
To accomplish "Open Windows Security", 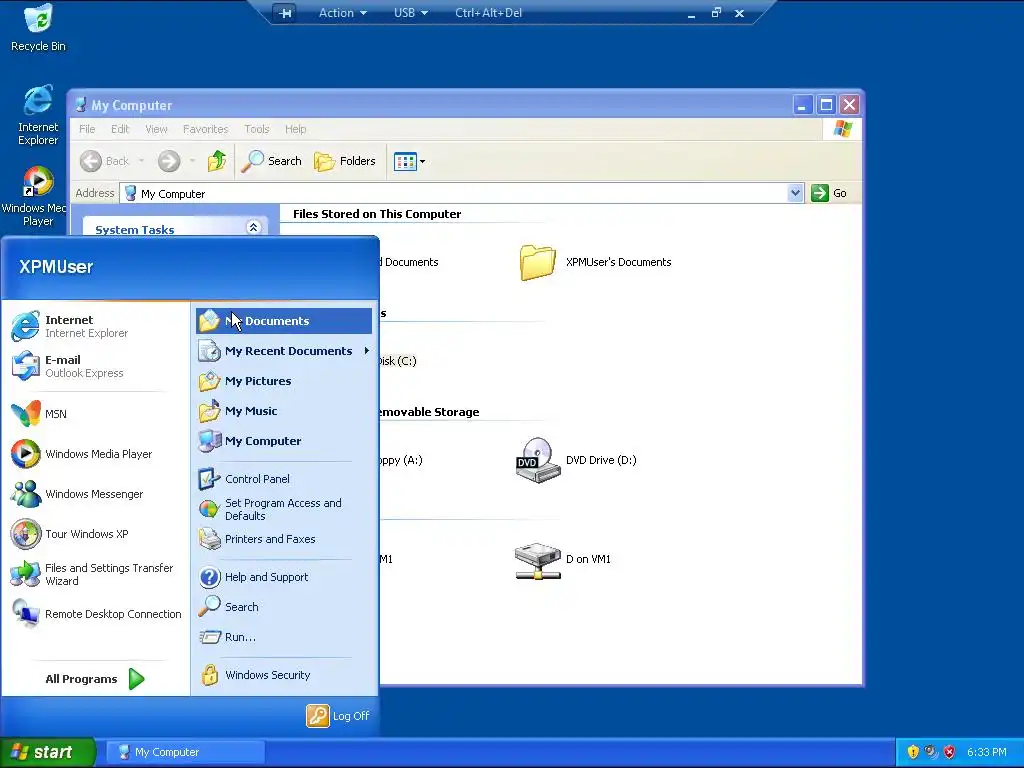I will [284, 675].
